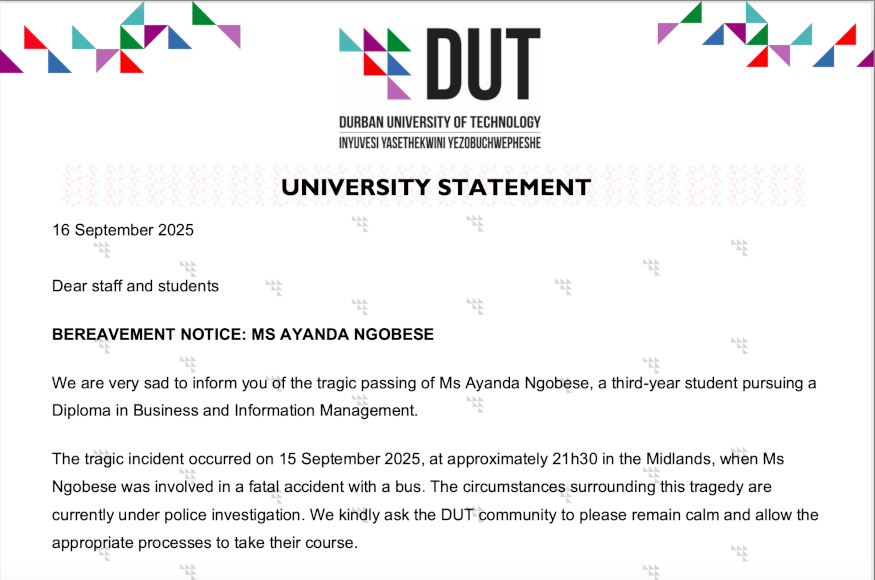Select the 'Durban University of Technology' text
Viewport: 875px width, 580px height.
(x=440, y=122)
